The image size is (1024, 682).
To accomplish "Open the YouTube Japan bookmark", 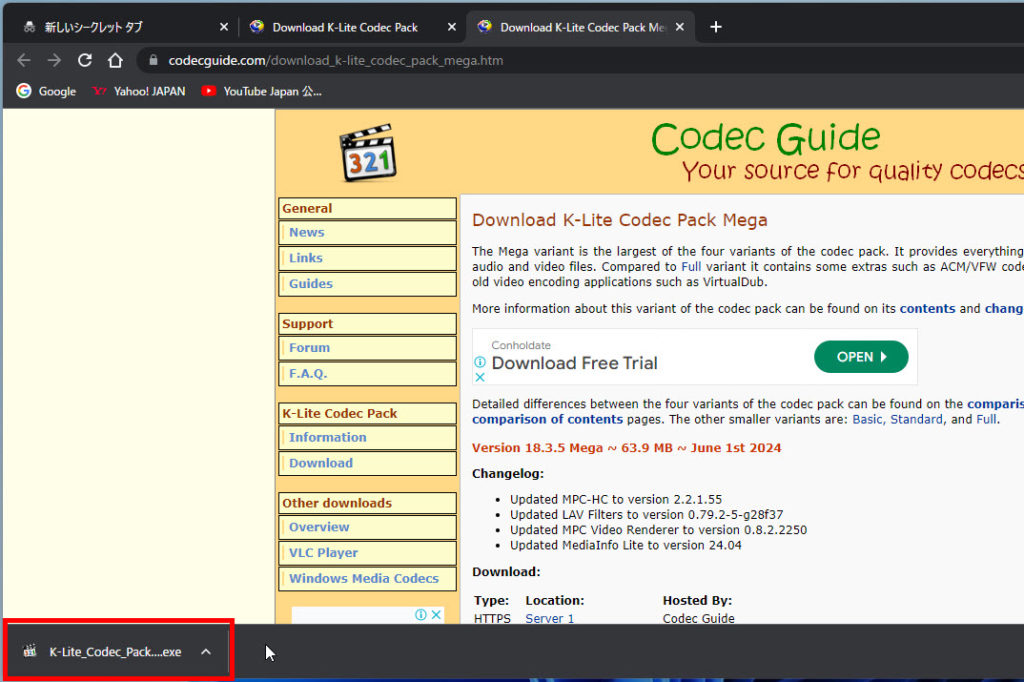I will [x=261, y=91].
